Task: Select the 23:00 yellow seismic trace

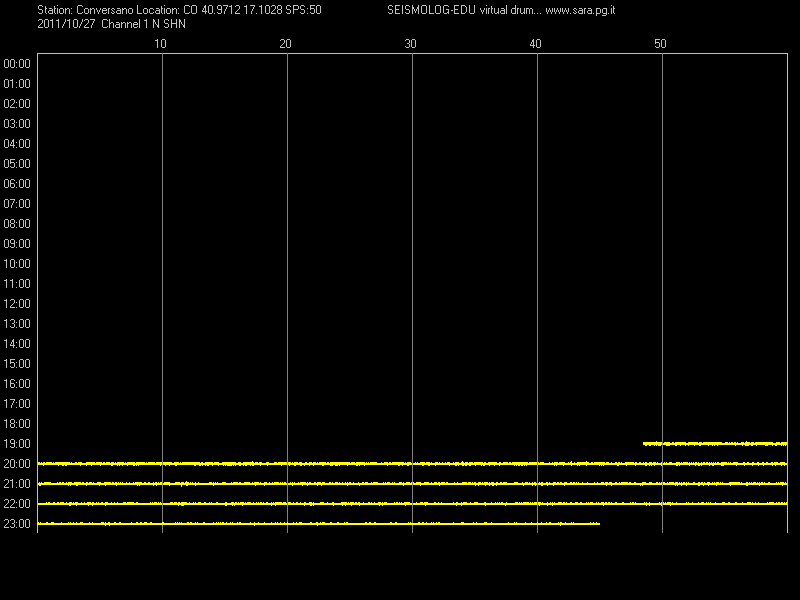Action: point(319,523)
